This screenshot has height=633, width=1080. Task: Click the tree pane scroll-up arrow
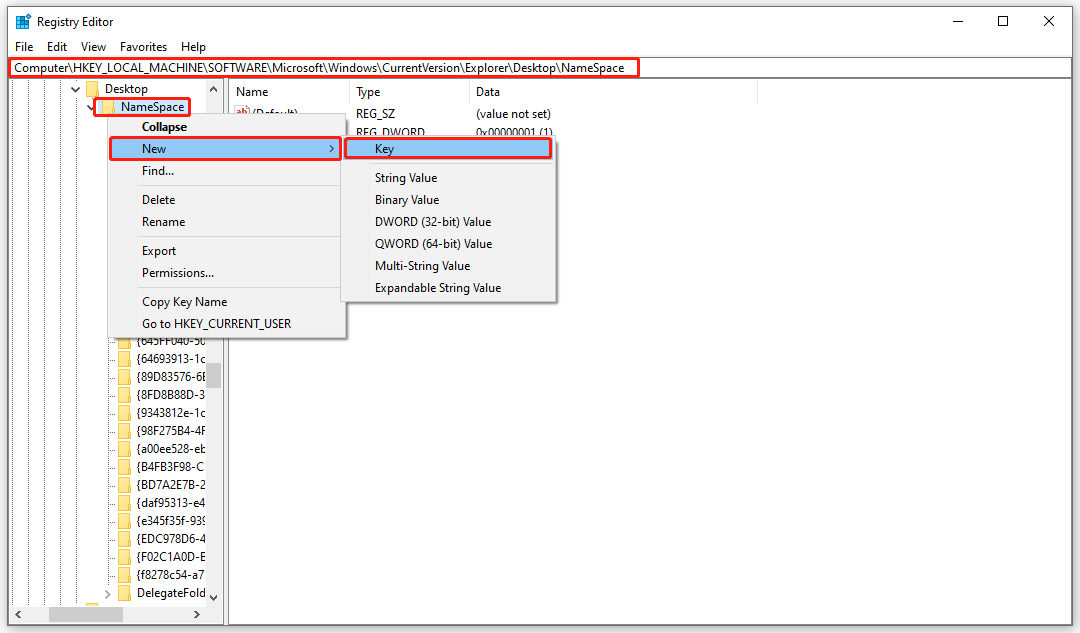[x=214, y=90]
